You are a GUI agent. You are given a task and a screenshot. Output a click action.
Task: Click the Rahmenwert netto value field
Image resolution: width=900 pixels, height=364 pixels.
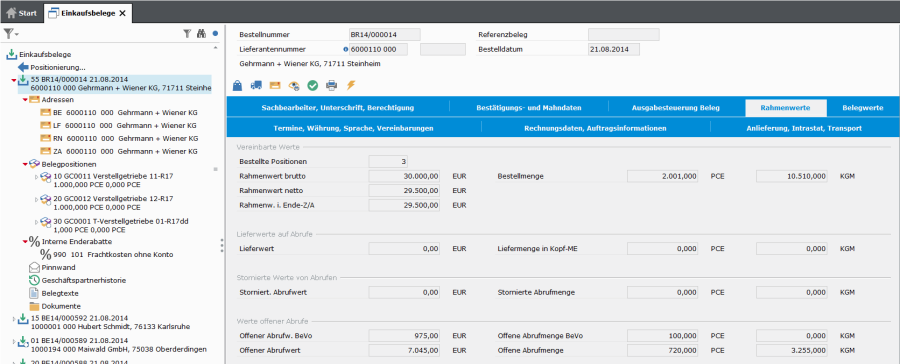click(x=404, y=191)
